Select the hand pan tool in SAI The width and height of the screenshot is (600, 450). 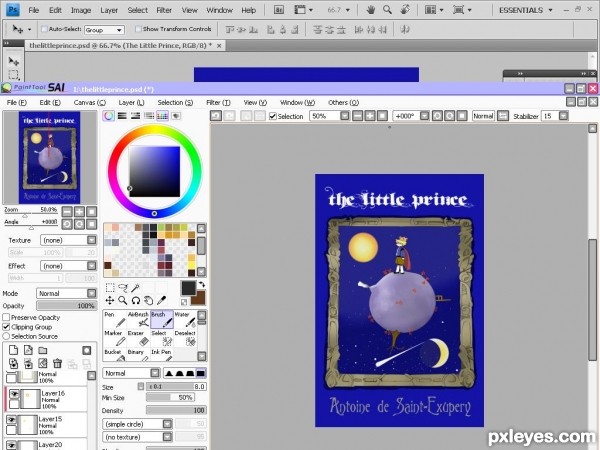(x=149, y=300)
